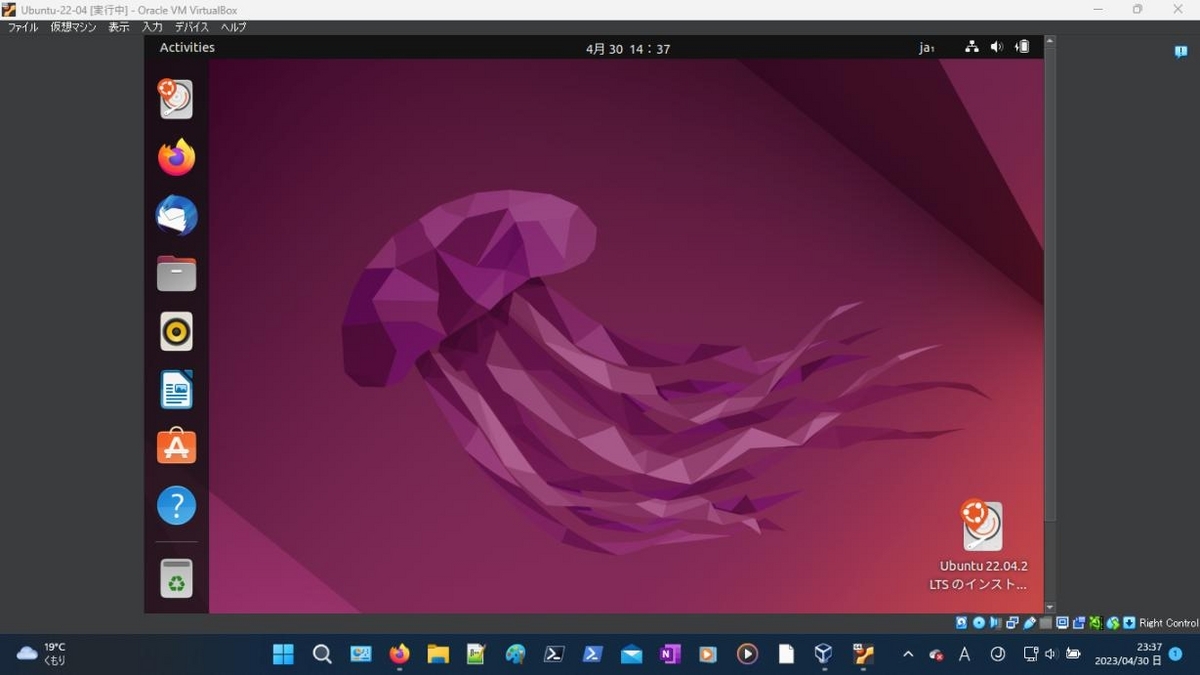Viewport: 1200px width, 675px height.
Task: Open the 仮想マシン menu
Action: coord(74,27)
